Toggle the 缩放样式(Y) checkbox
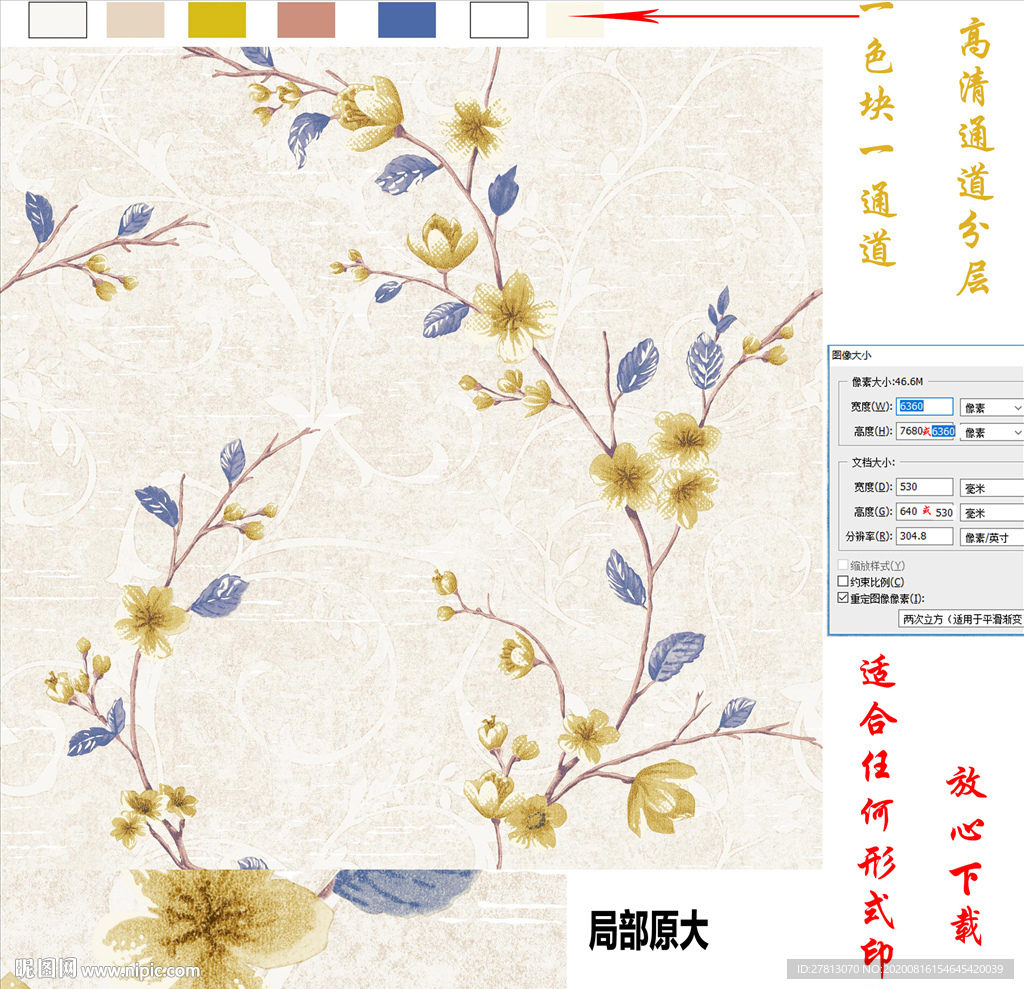This screenshot has height=989, width=1024. pyautogui.click(x=843, y=565)
